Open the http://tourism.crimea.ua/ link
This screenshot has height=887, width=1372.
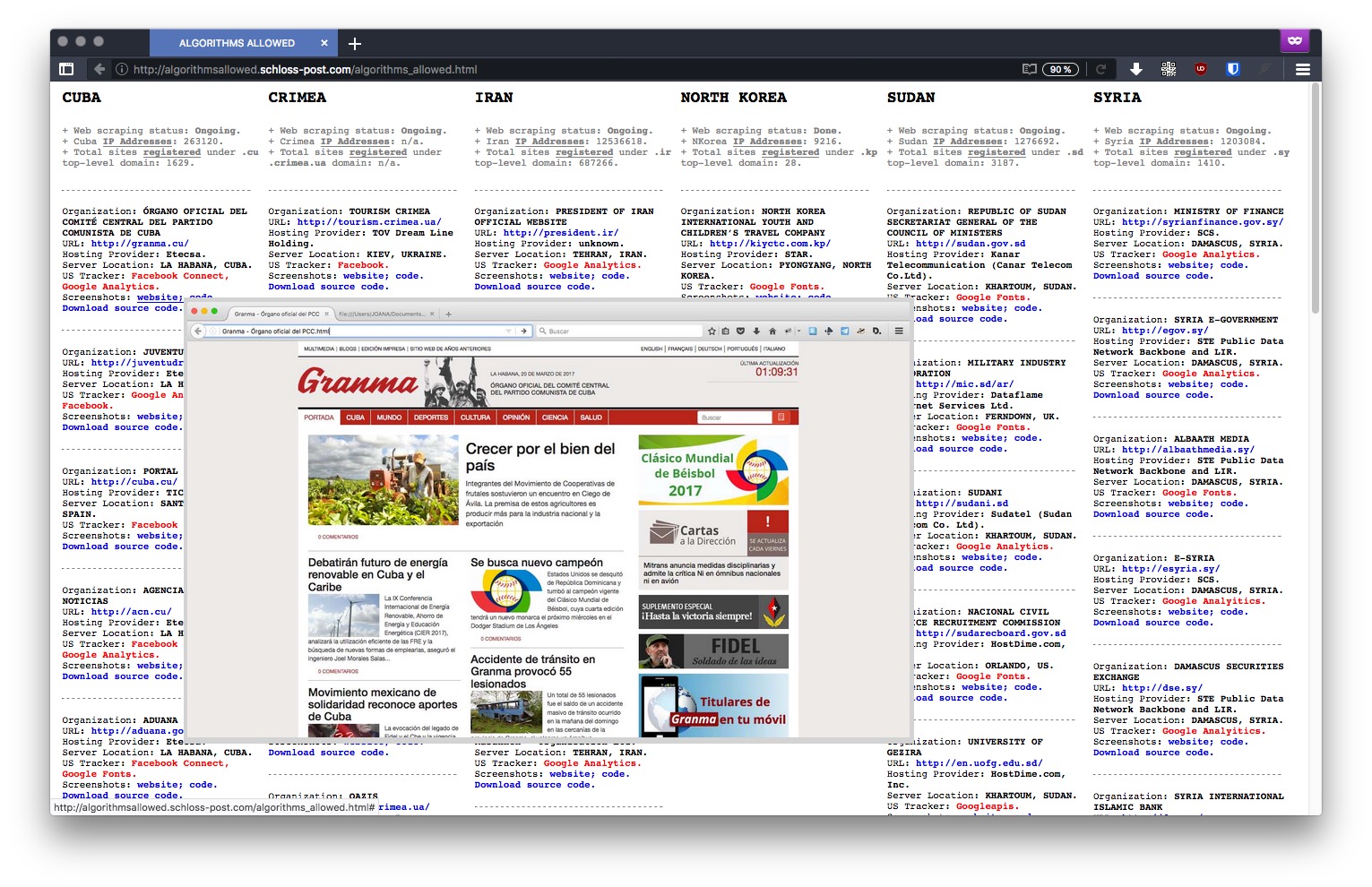[x=369, y=222]
